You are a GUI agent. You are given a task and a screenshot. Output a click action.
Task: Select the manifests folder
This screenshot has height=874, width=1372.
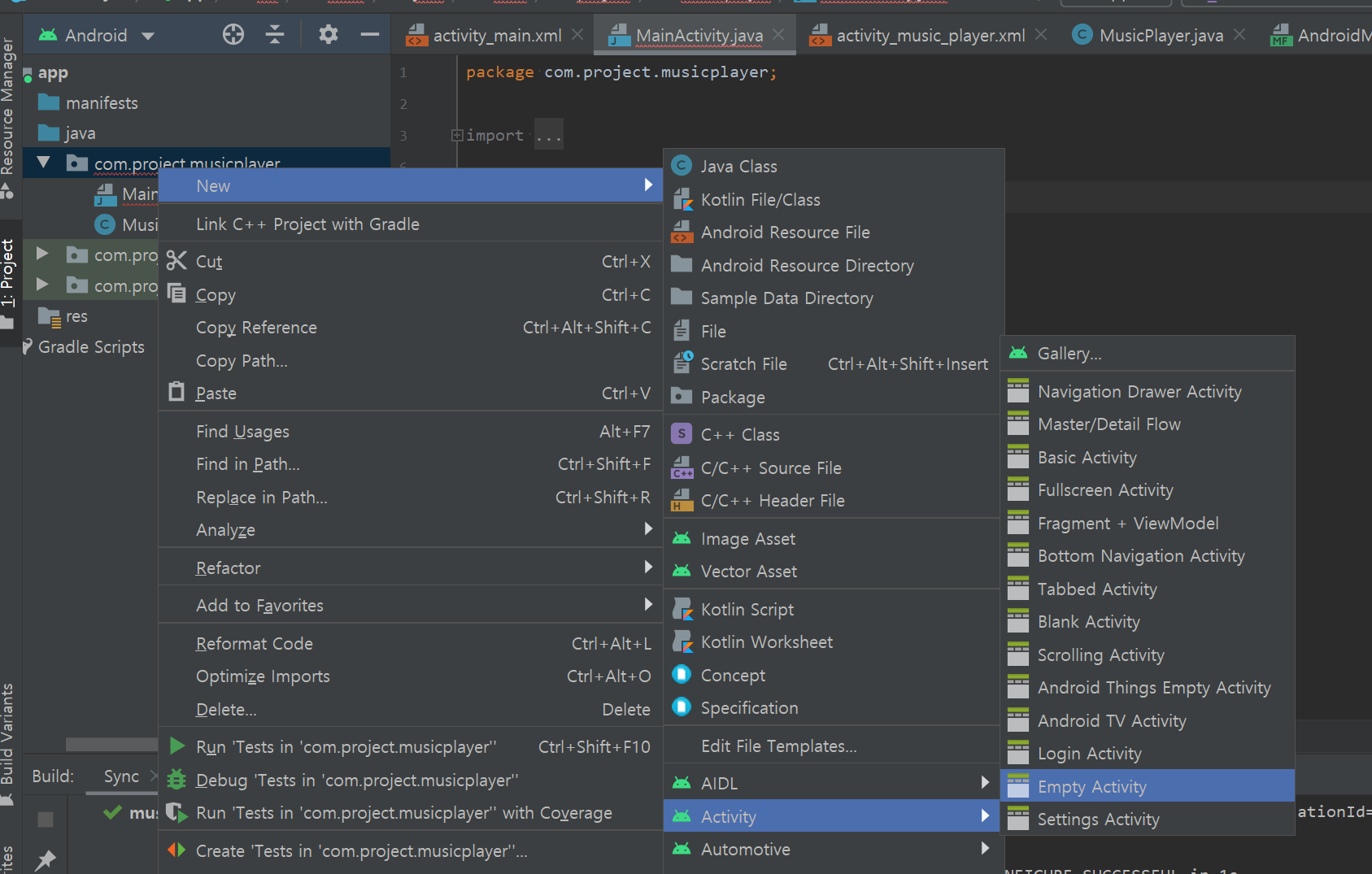point(102,103)
